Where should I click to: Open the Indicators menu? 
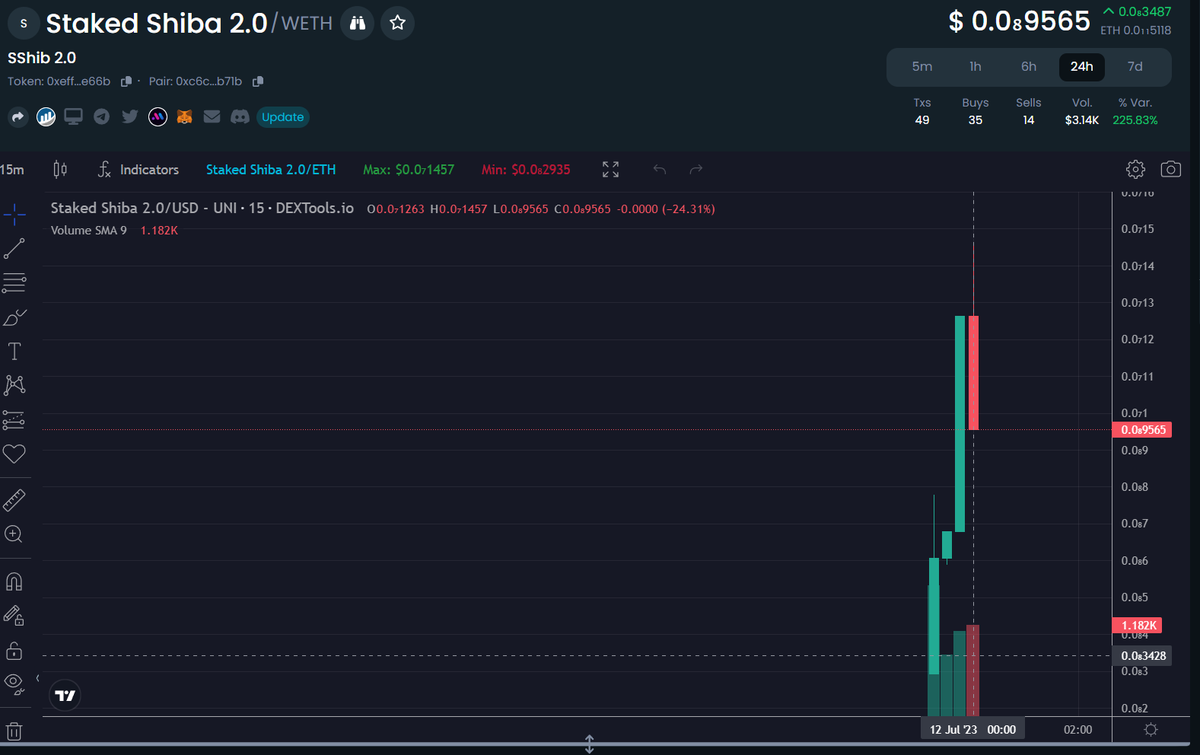(138, 170)
